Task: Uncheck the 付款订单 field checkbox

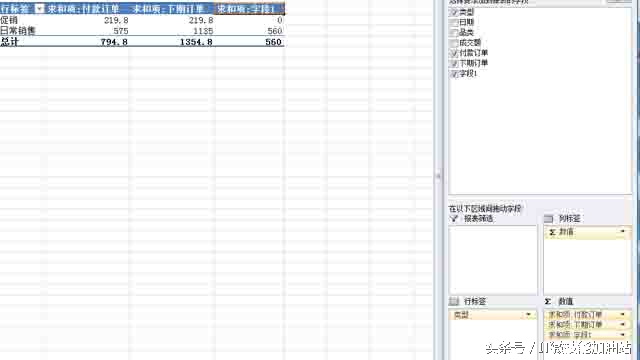Action: click(453, 53)
